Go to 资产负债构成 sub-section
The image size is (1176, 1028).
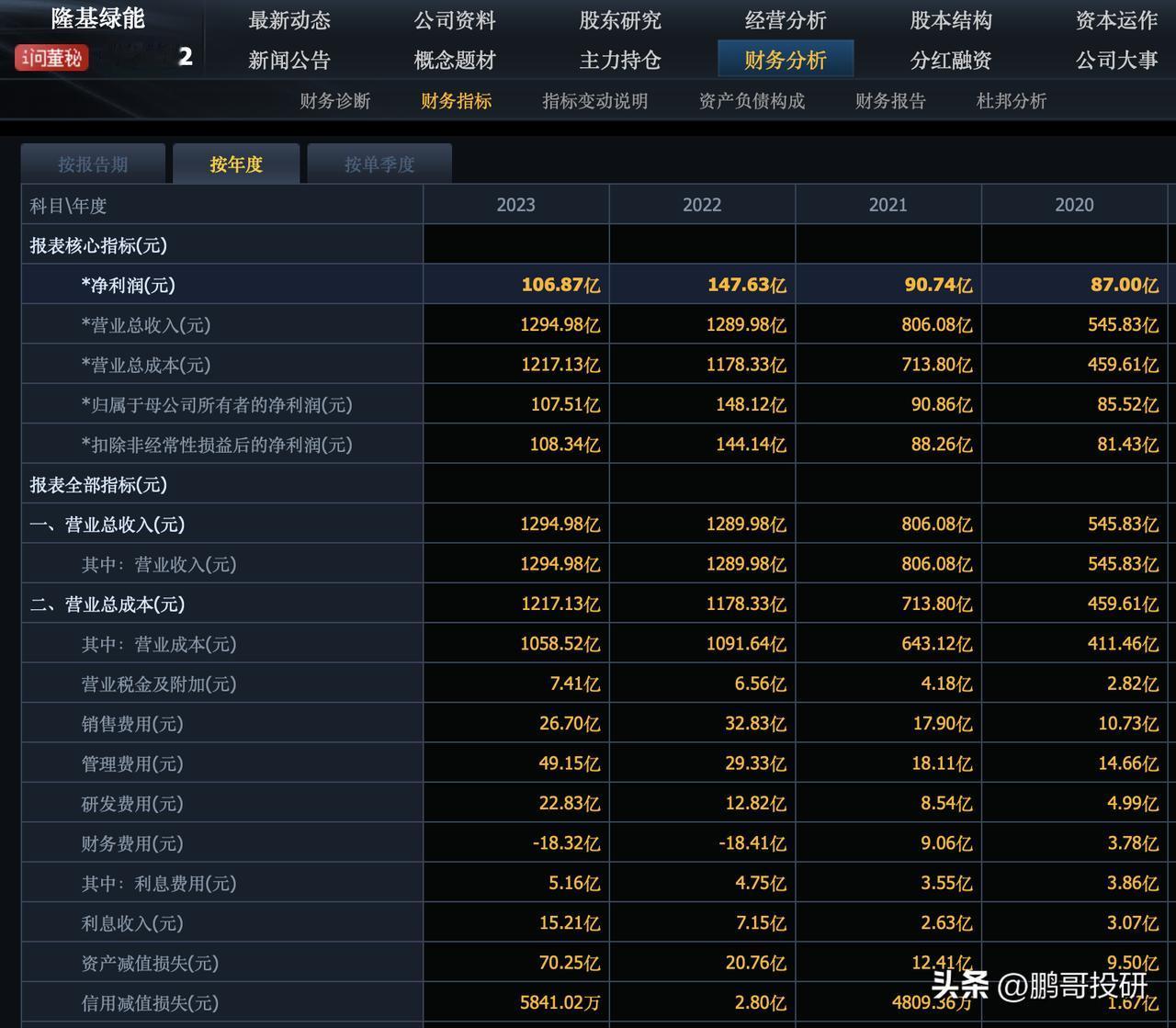[x=752, y=101]
